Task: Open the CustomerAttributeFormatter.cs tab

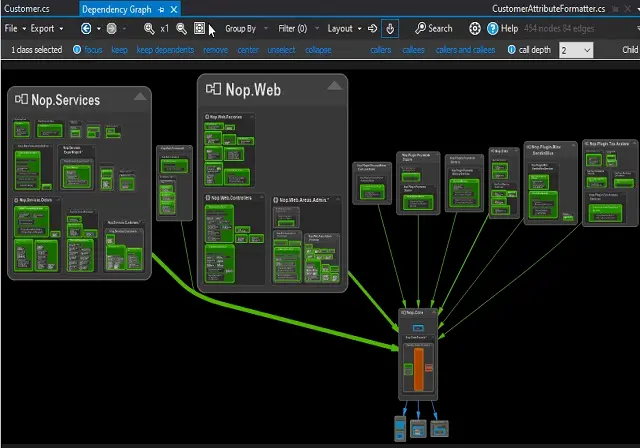Action: [549, 9]
